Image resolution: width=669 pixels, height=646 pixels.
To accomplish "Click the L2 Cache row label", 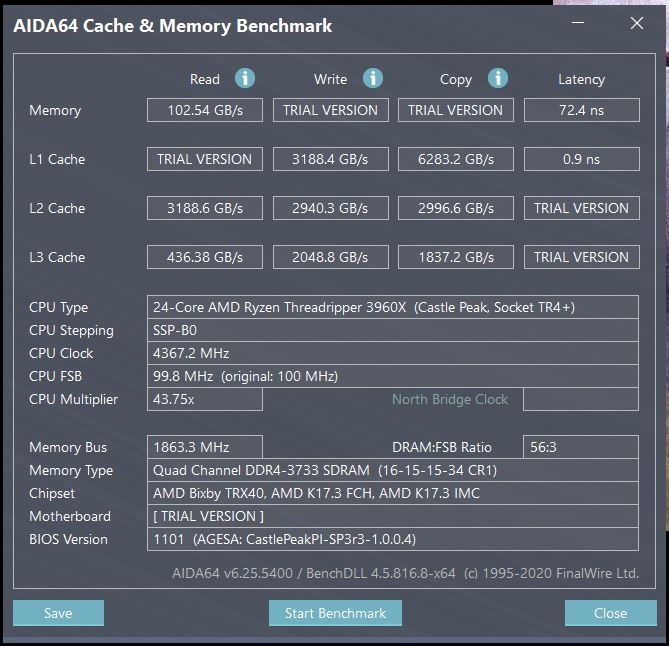I will [x=57, y=209].
